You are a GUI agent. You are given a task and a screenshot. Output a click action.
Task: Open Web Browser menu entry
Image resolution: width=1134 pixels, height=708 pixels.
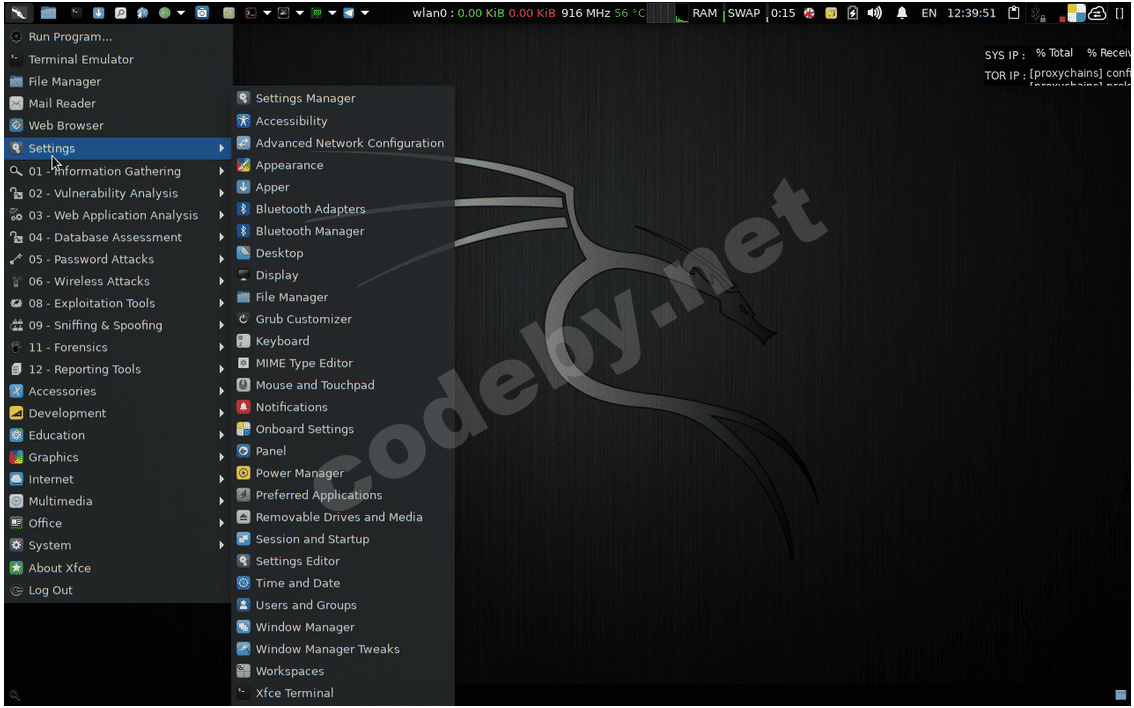(x=118, y=125)
